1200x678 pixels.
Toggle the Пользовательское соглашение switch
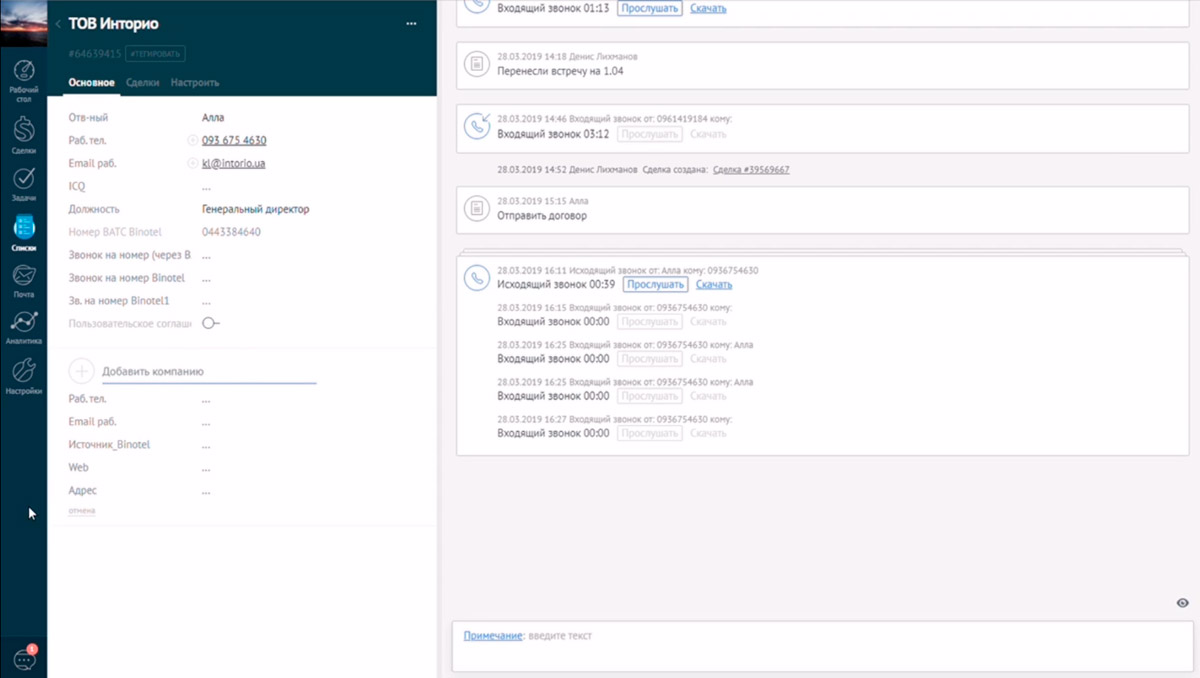tap(210, 323)
